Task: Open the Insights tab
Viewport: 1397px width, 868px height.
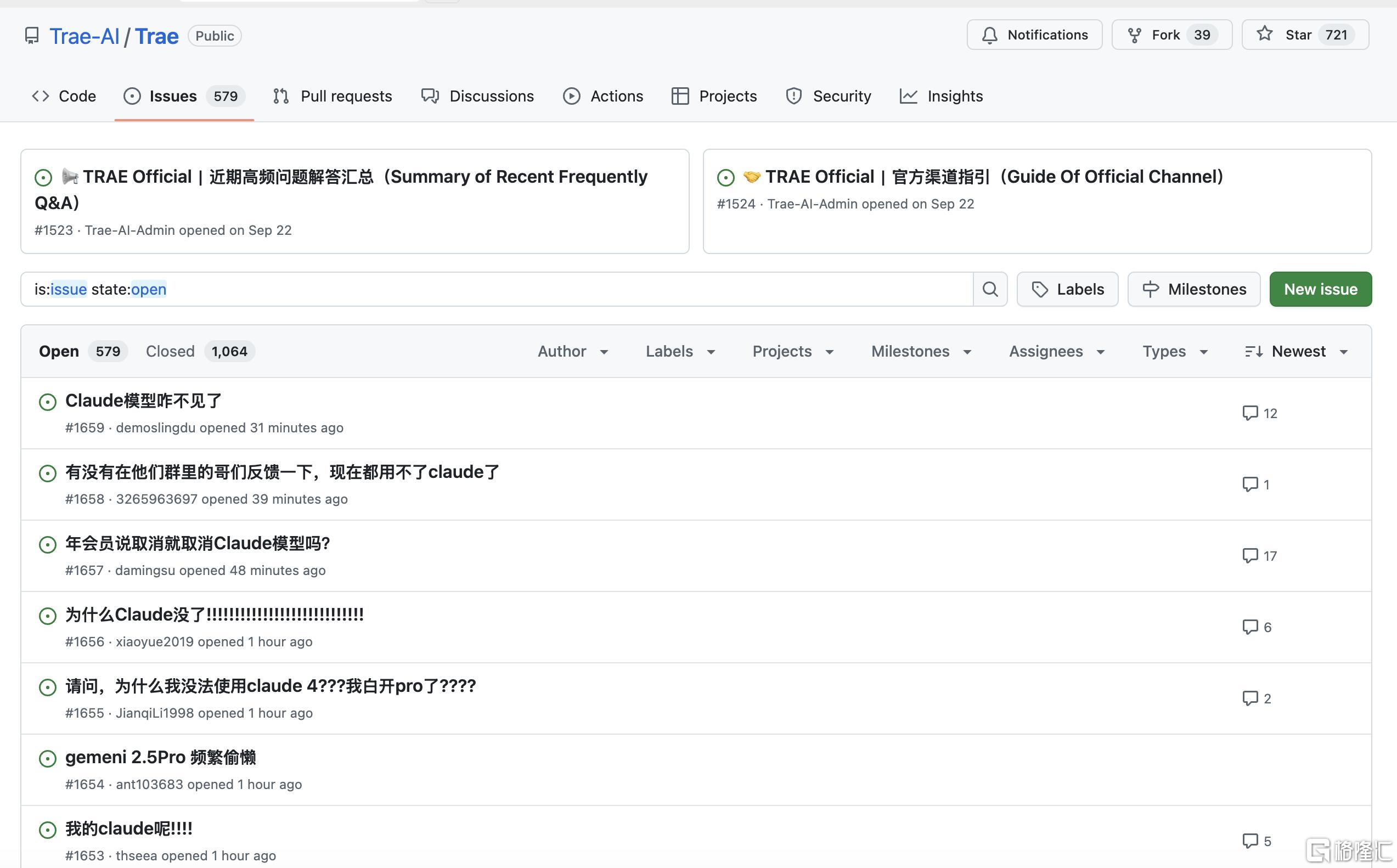Action: point(940,96)
